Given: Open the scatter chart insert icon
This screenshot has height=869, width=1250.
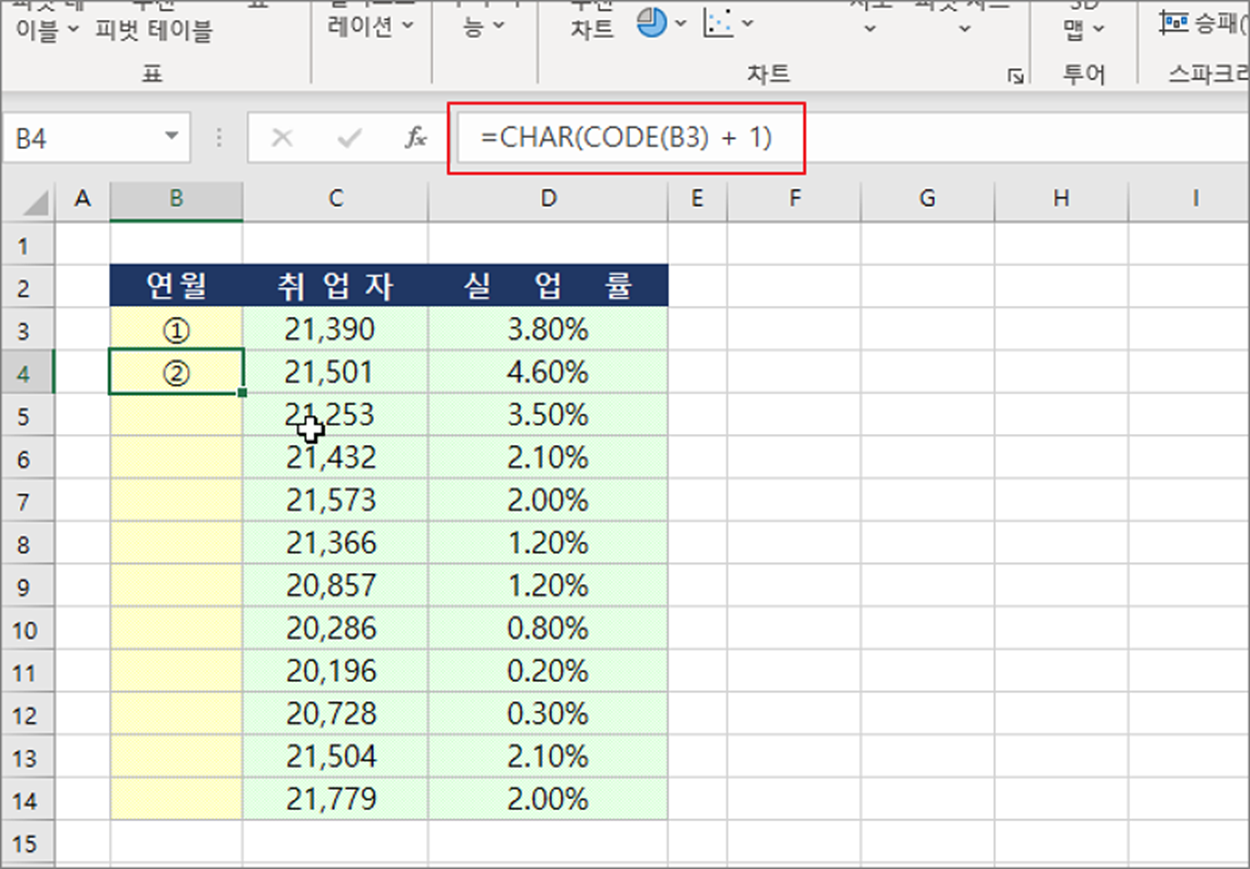Looking at the screenshot, I should point(717,22).
